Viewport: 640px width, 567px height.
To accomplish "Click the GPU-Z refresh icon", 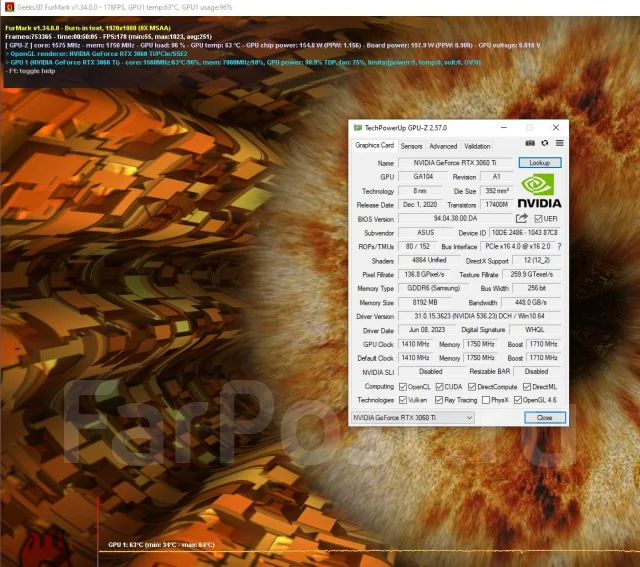I will coord(544,143).
